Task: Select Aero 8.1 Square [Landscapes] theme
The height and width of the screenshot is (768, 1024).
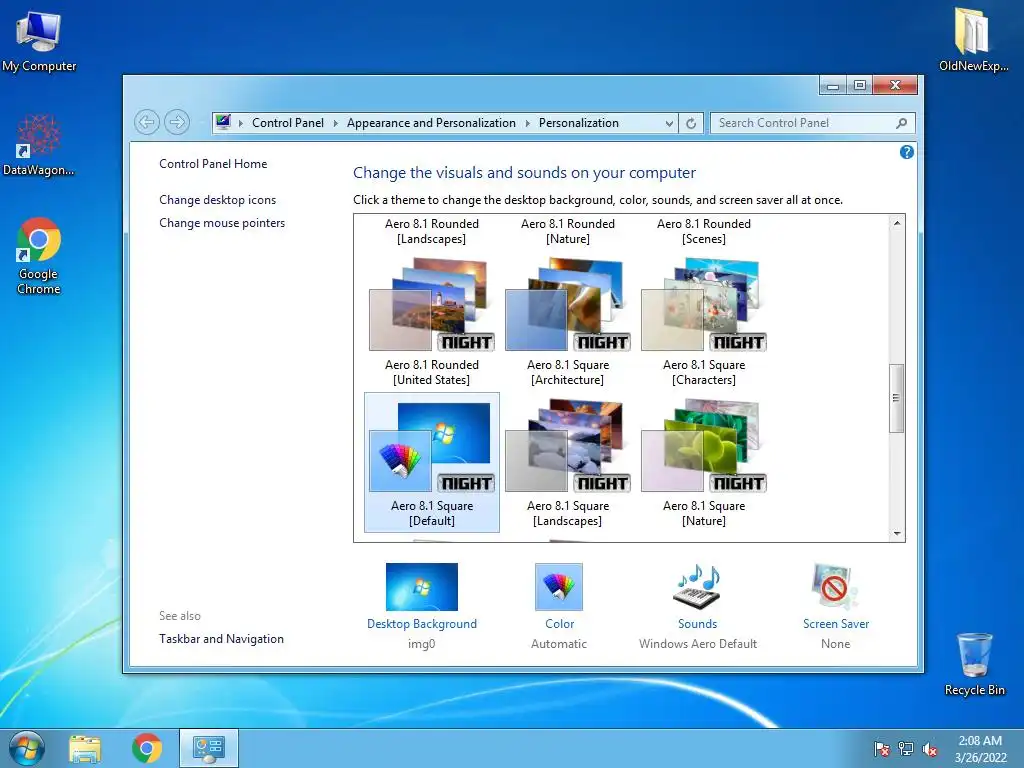Action: [x=568, y=462]
